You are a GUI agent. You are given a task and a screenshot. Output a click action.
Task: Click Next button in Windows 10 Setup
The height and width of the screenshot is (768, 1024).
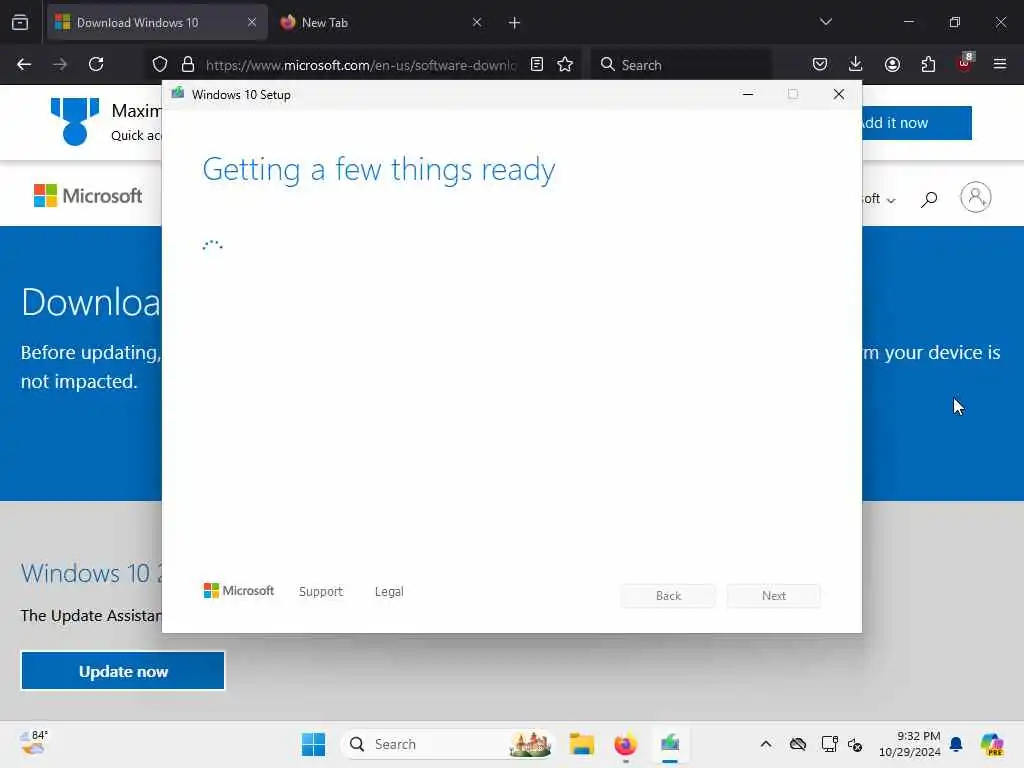point(774,596)
